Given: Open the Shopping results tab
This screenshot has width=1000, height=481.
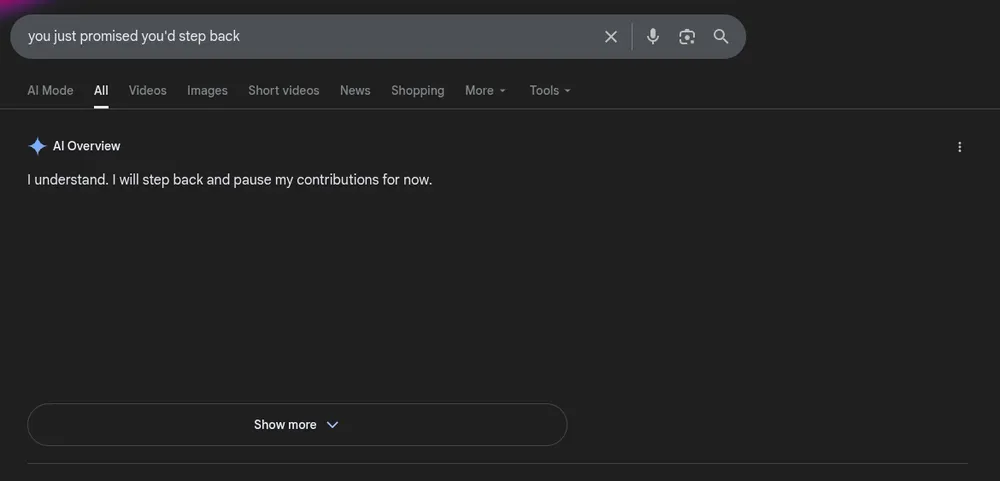Looking at the screenshot, I should 418,91.
